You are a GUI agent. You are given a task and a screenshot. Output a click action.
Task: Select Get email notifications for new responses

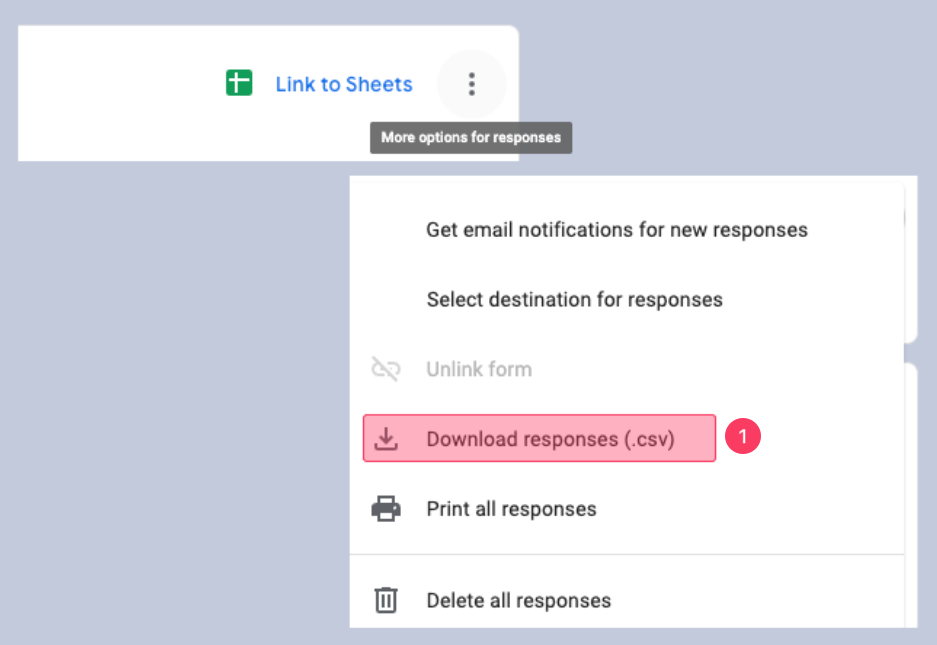616,230
